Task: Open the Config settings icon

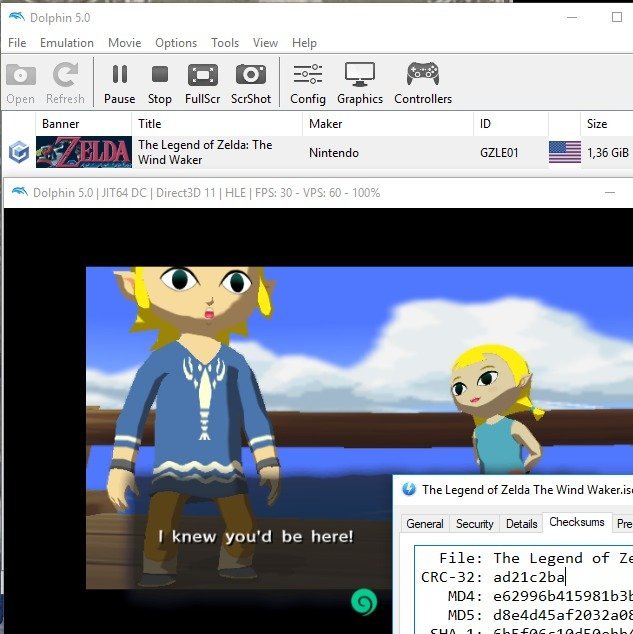Action: pos(308,82)
